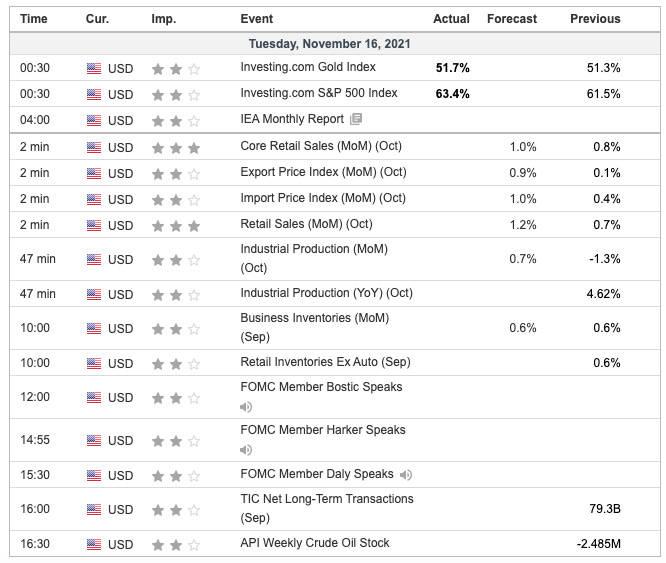This screenshot has height=563, width=666.
Task: Open Investing.com Gold Index event
Action: pos(308,67)
